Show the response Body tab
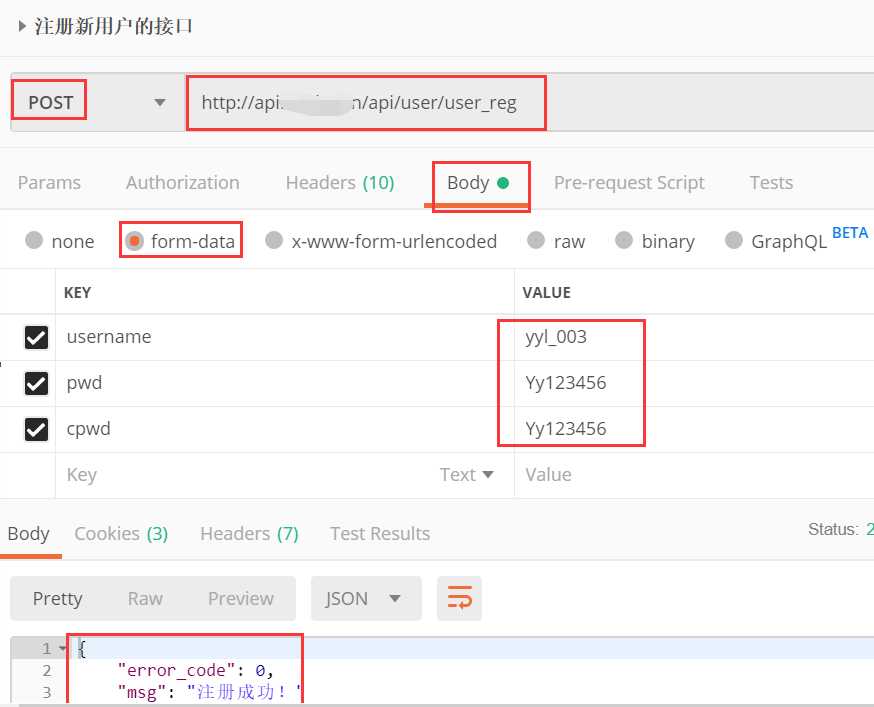This screenshot has height=707, width=874. (28, 534)
